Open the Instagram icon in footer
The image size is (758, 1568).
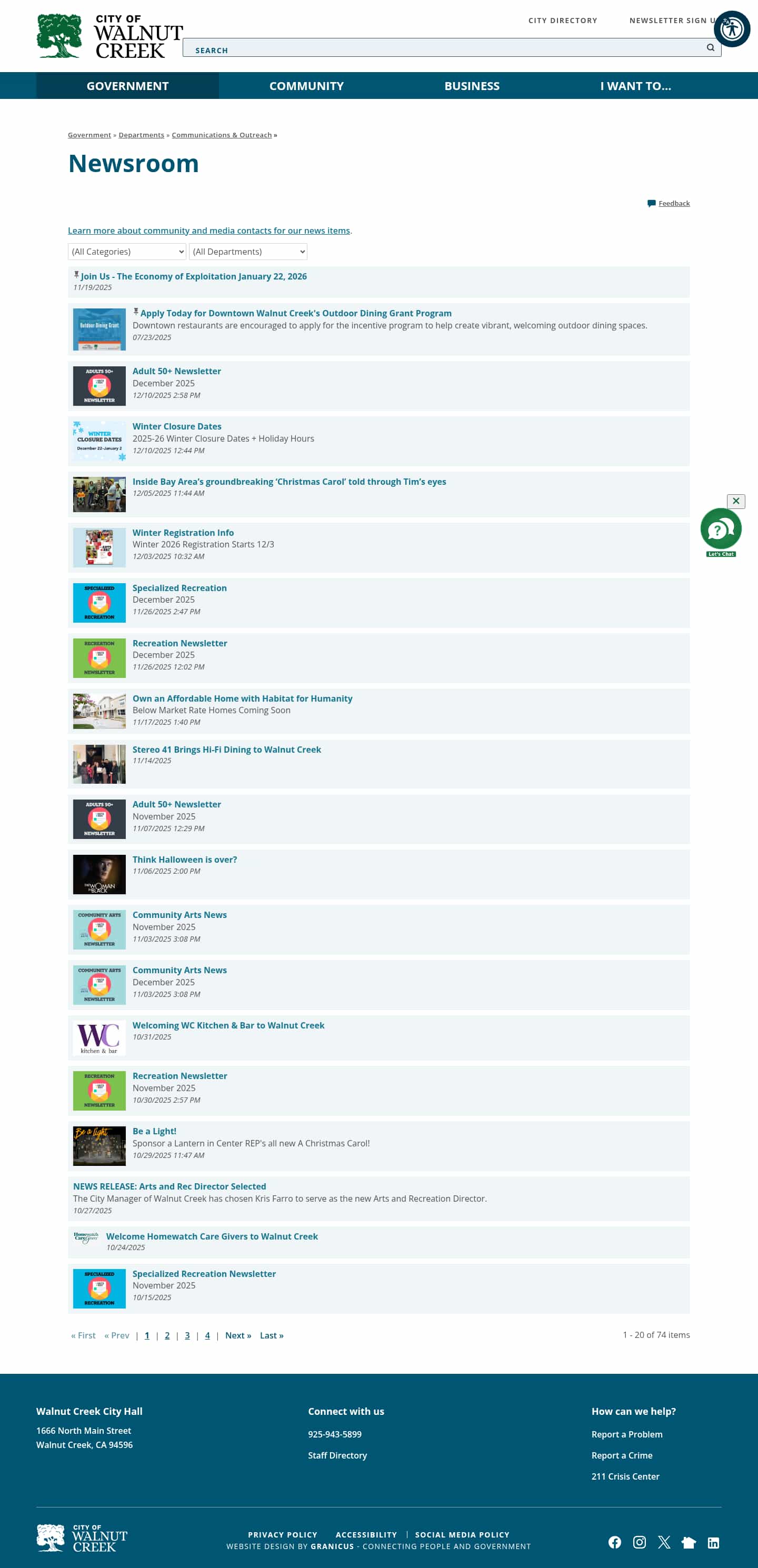click(639, 1542)
